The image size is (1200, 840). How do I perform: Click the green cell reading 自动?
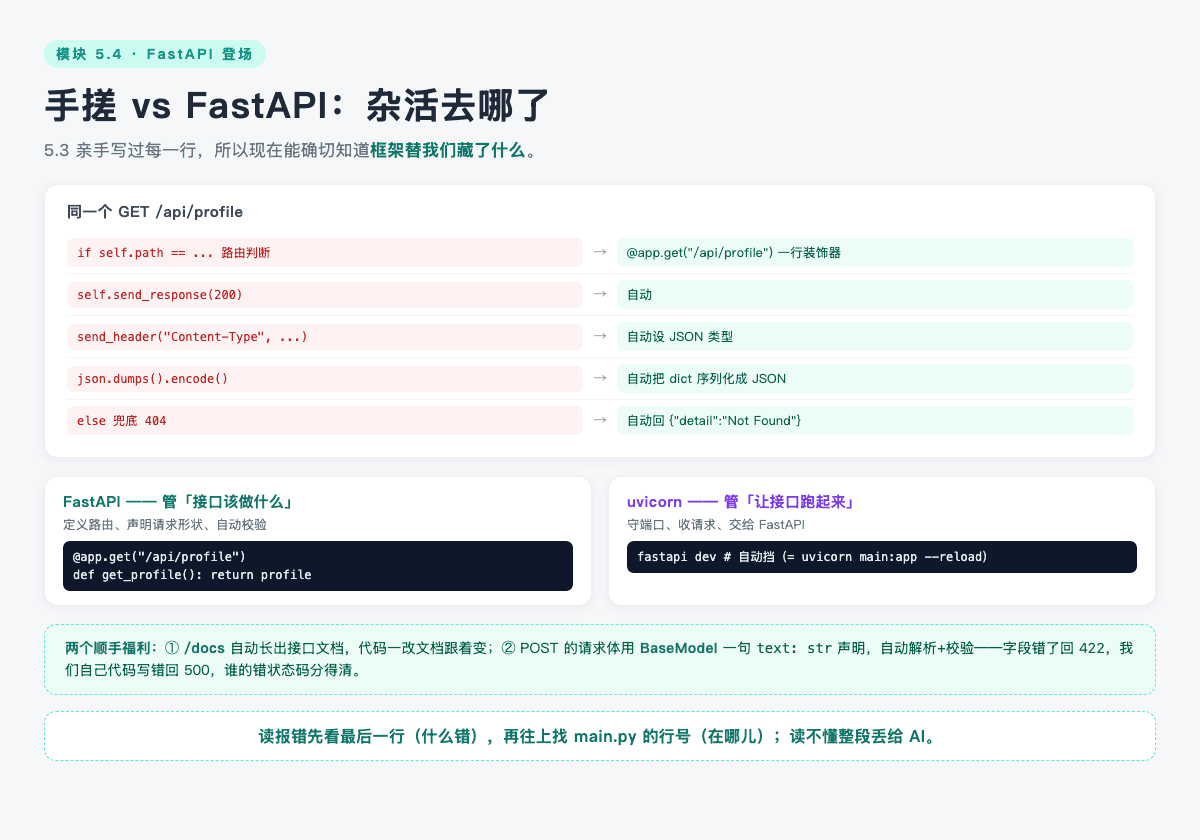(x=875, y=295)
